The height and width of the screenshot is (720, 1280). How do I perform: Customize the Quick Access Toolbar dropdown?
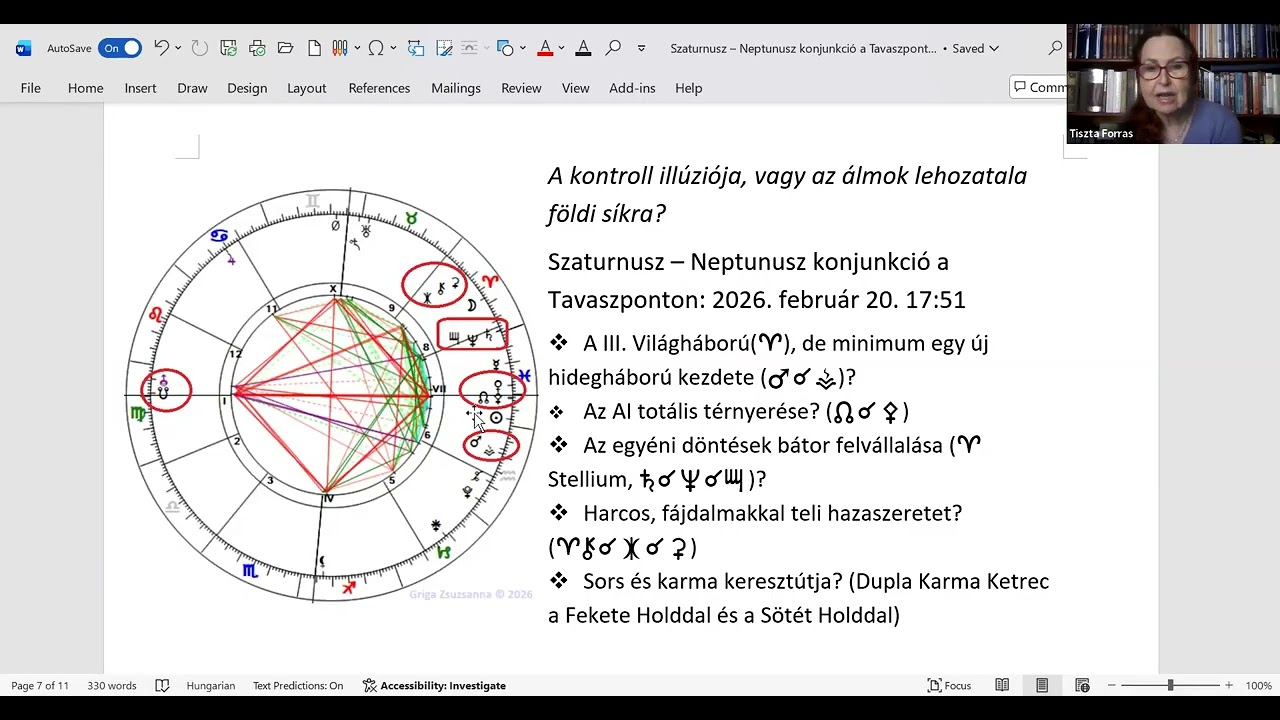click(x=641, y=48)
